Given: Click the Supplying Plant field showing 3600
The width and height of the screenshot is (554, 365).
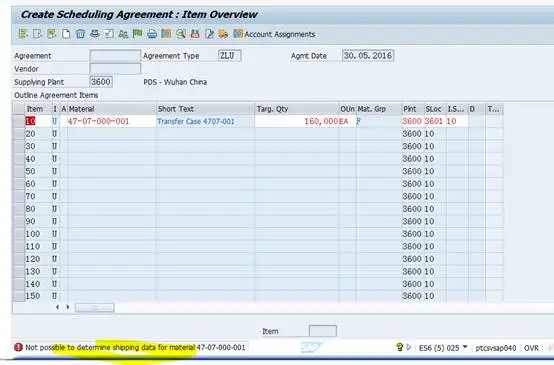Looking at the screenshot, I should point(101,82).
